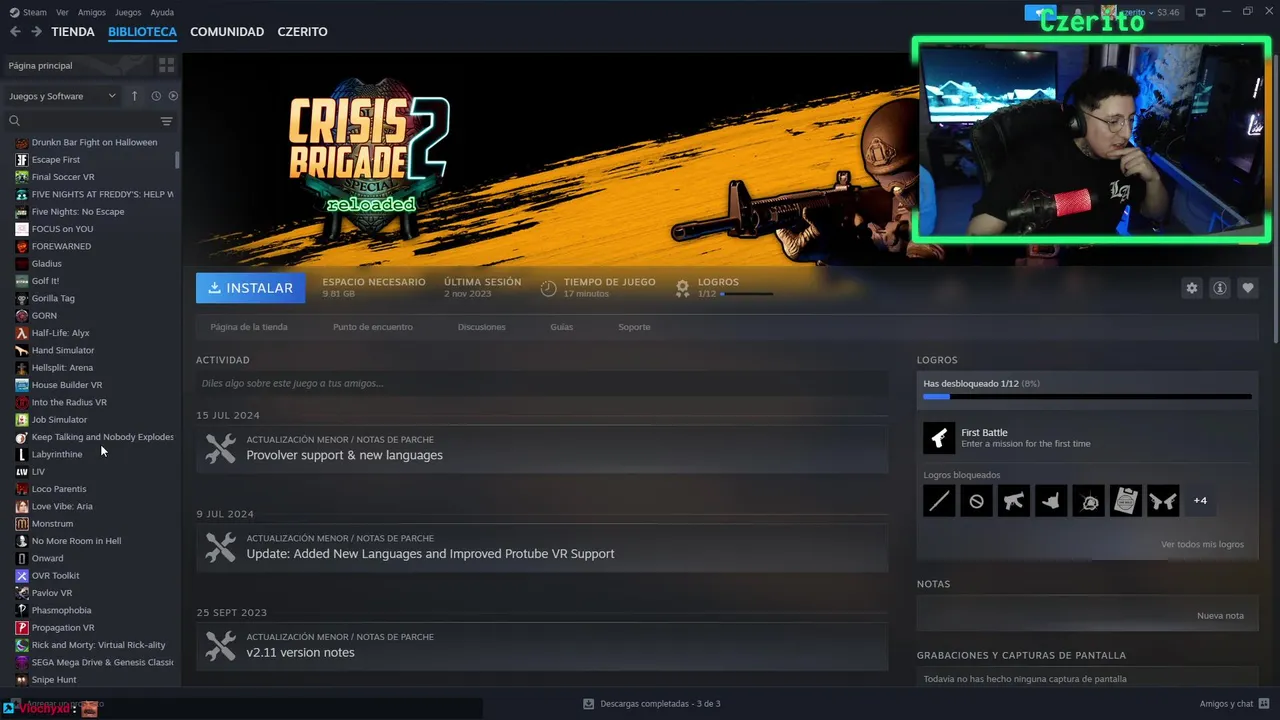Click the achievements progress bar
This screenshot has height=720, width=1280.
pos(1087,397)
